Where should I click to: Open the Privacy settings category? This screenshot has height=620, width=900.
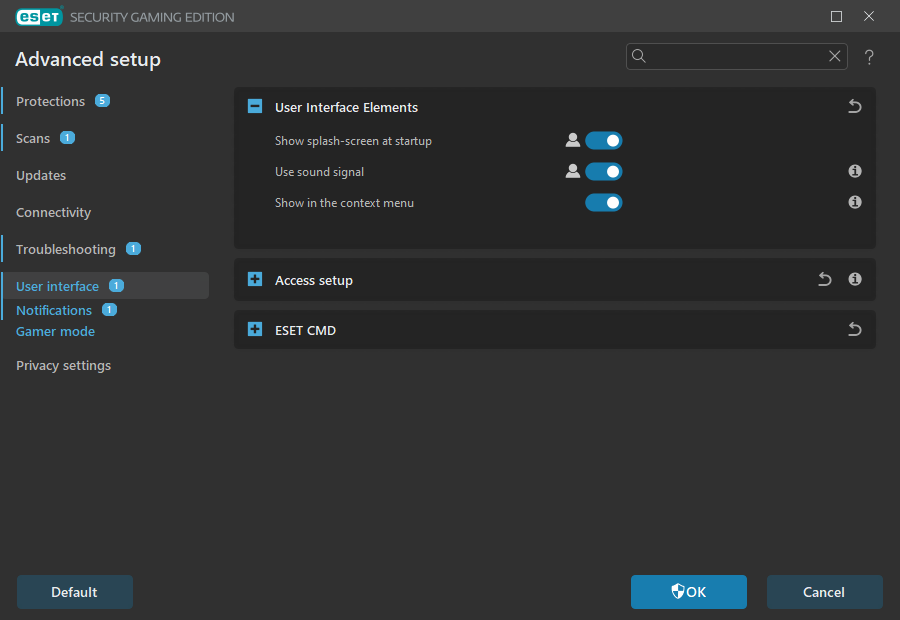63,365
